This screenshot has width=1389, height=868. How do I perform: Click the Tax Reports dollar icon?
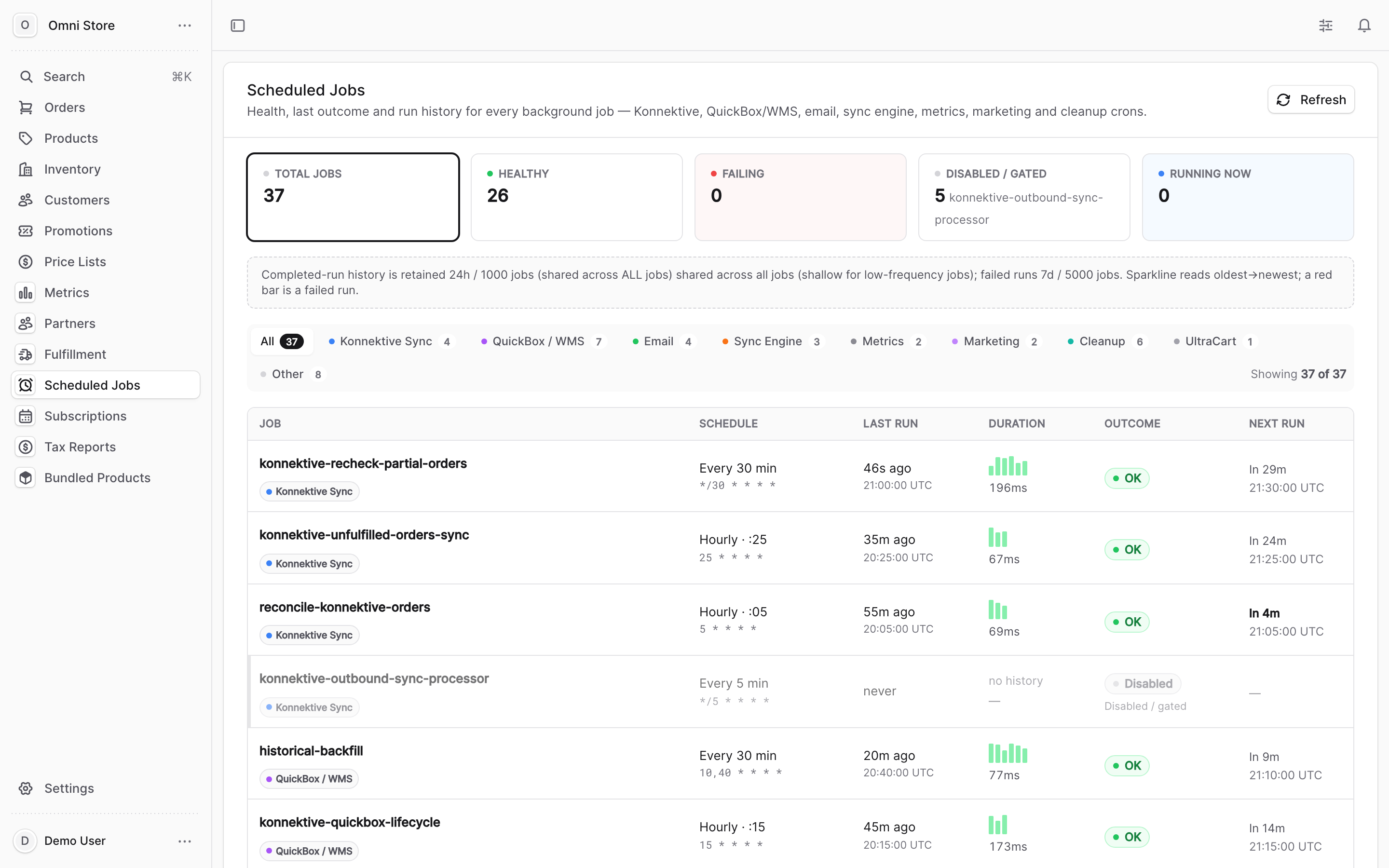point(26,447)
